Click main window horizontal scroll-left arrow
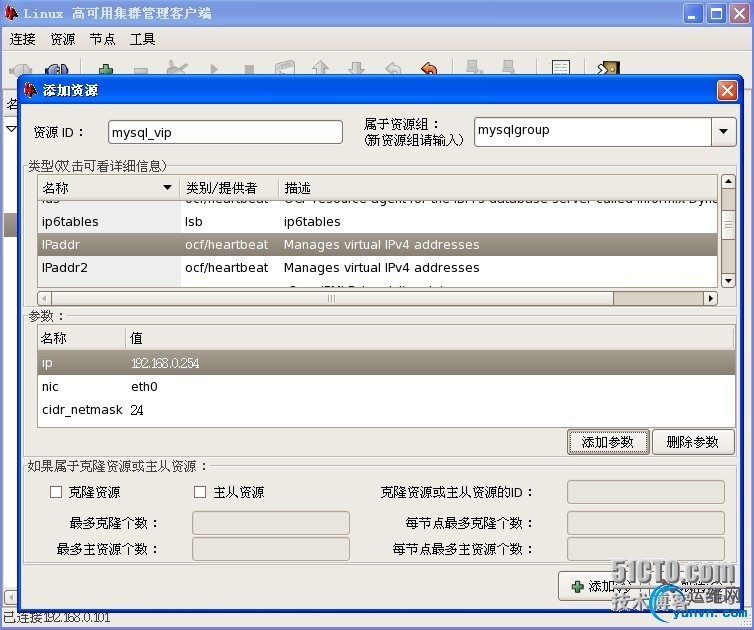Screen dimensions: 754x630 [x=11, y=598]
